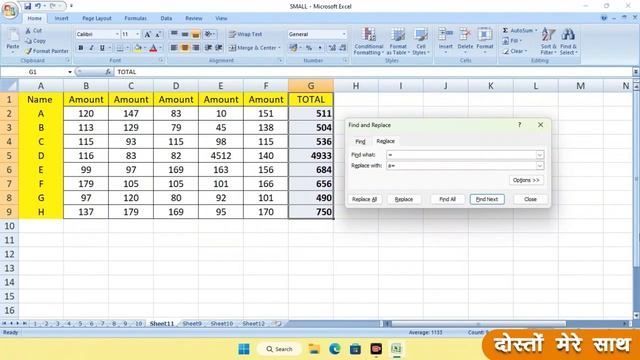
Task: Click Copy in the Clipboard group
Action: tap(35, 41)
